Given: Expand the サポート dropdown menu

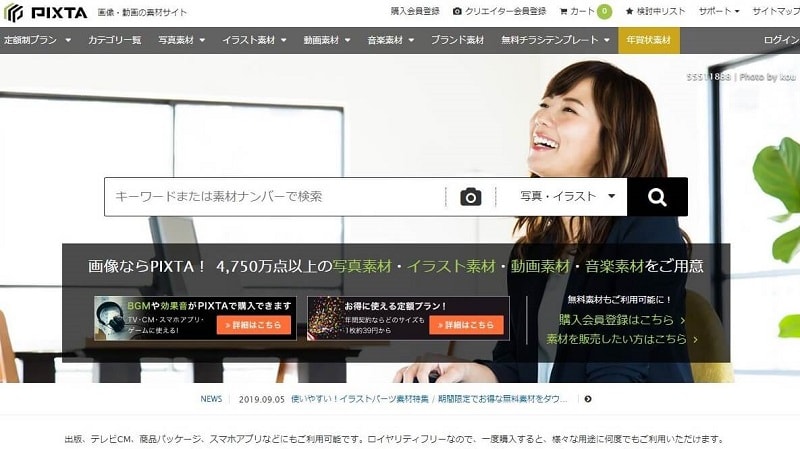Looking at the screenshot, I should point(719,12).
